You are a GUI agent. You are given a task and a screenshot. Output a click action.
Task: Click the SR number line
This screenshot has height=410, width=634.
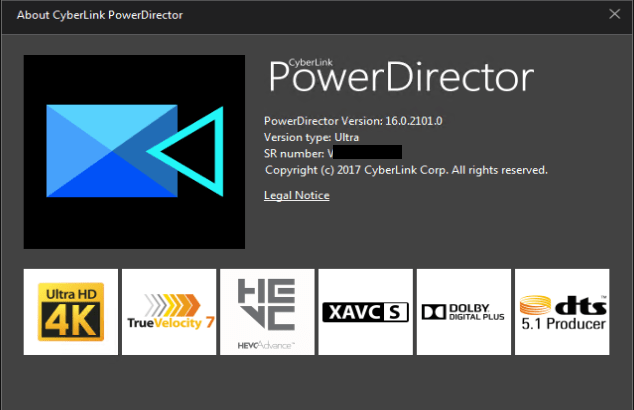(333, 153)
